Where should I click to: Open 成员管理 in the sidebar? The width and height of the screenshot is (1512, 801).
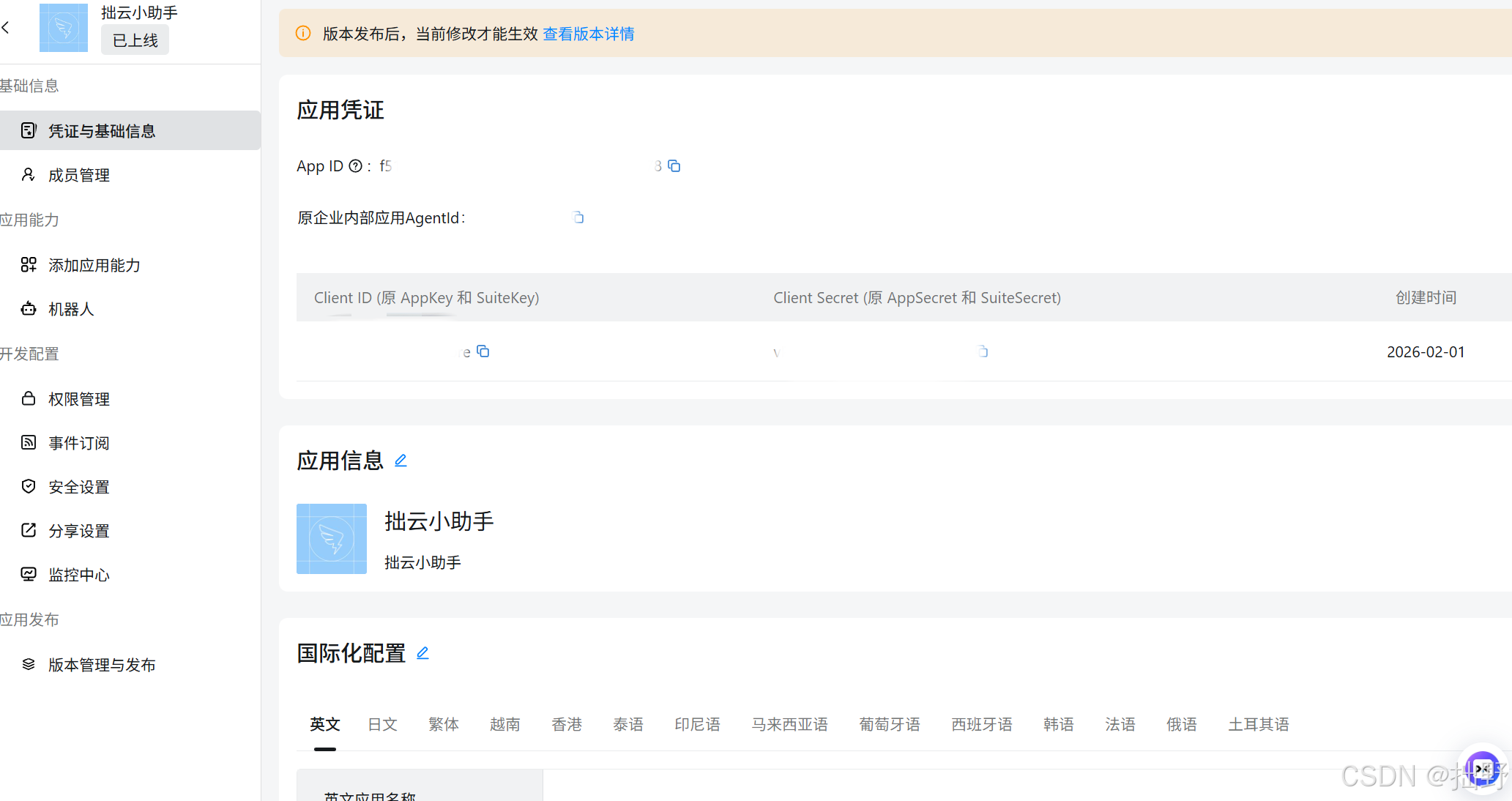click(79, 175)
